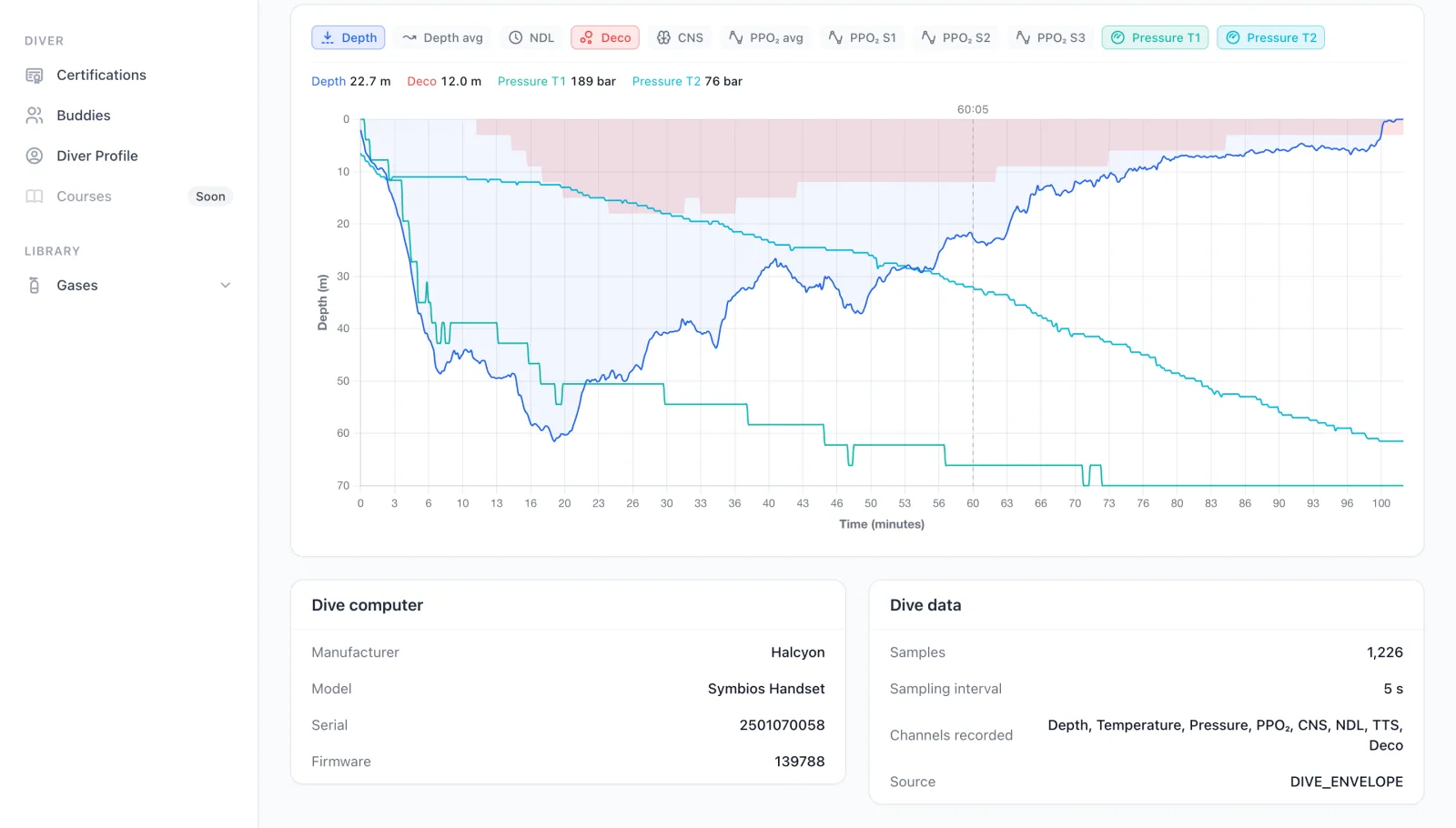The width and height of the screenshot is (1456, 828).
Task: Toggle the Deco series chip
Action: coord(605,37)
